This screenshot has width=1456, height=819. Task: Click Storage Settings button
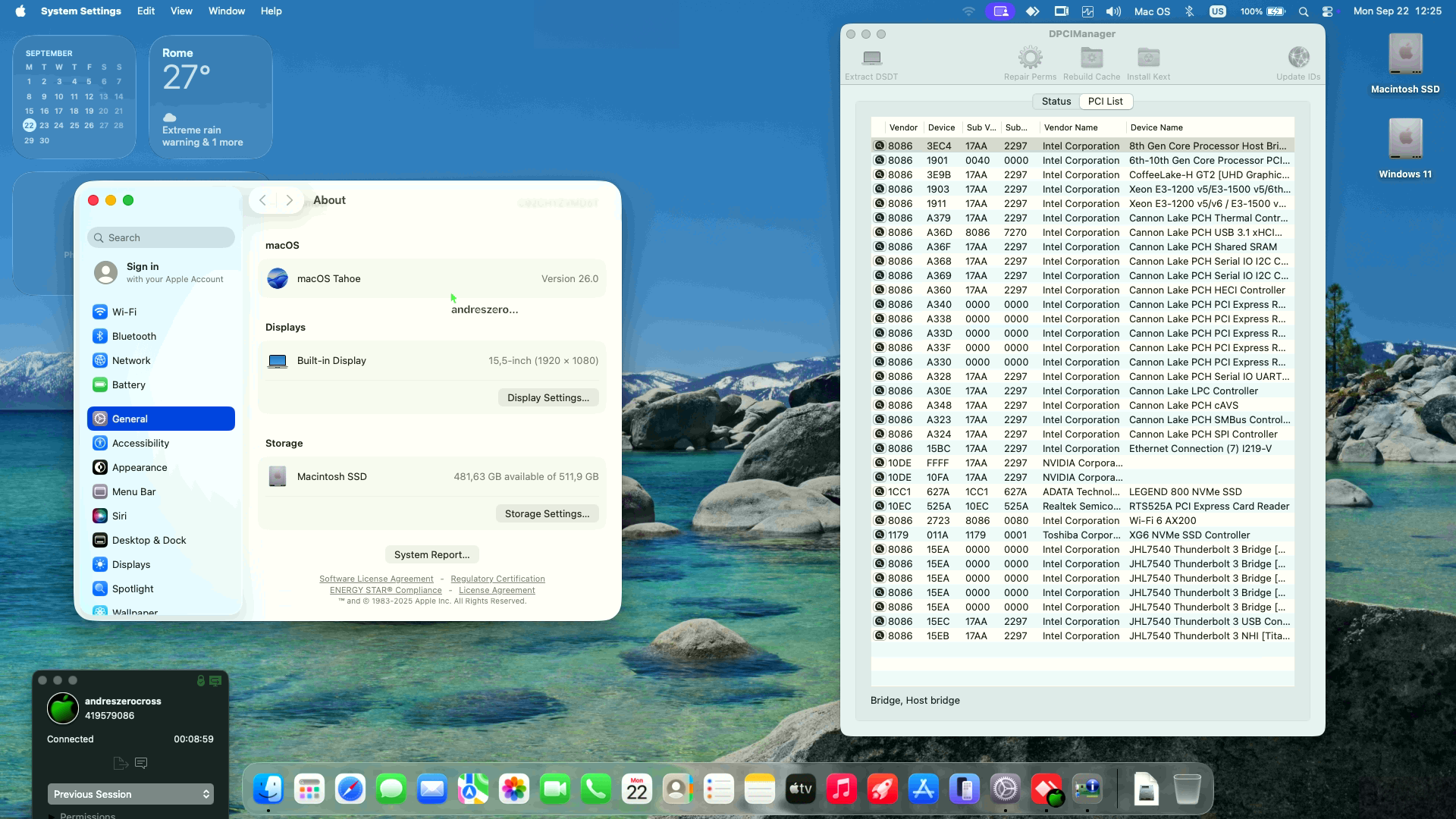547,513
